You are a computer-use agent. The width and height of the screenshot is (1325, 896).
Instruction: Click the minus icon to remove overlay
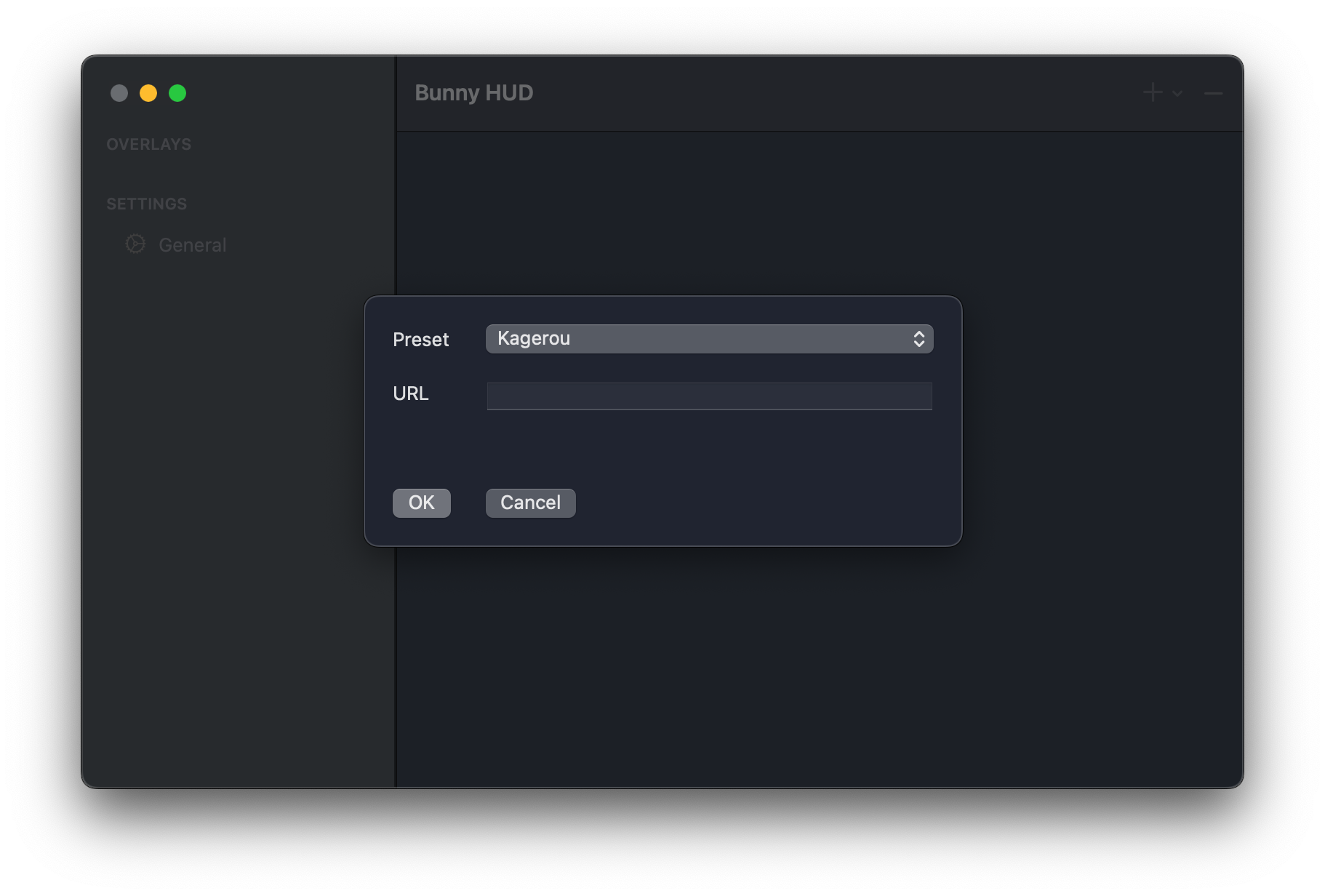1213,93
